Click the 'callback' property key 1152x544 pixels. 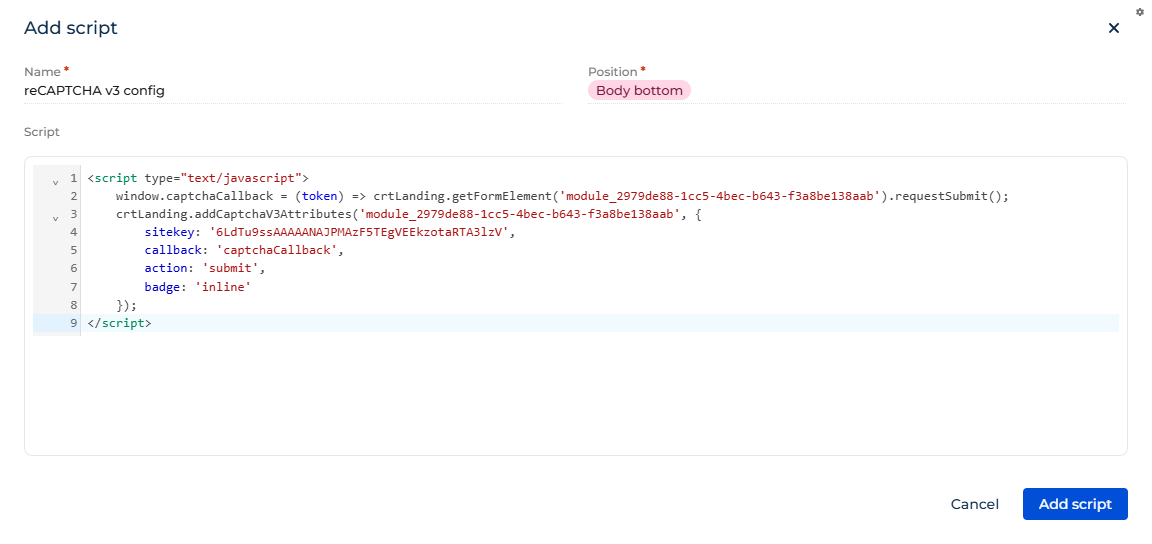click(173, 251)
